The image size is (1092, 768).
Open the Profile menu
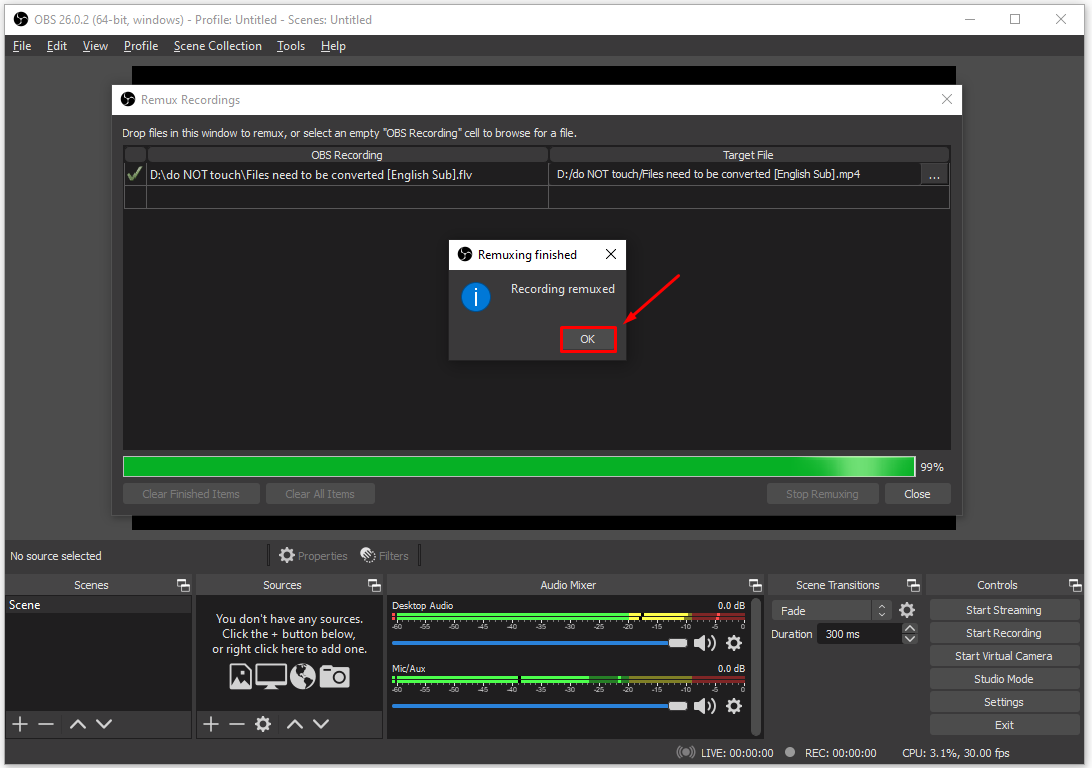point(141,46)
